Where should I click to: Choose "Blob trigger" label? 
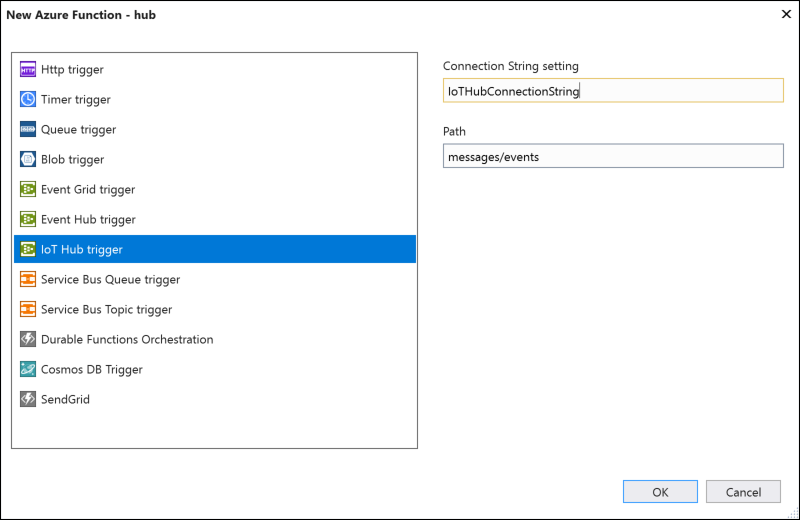[72, 160]
